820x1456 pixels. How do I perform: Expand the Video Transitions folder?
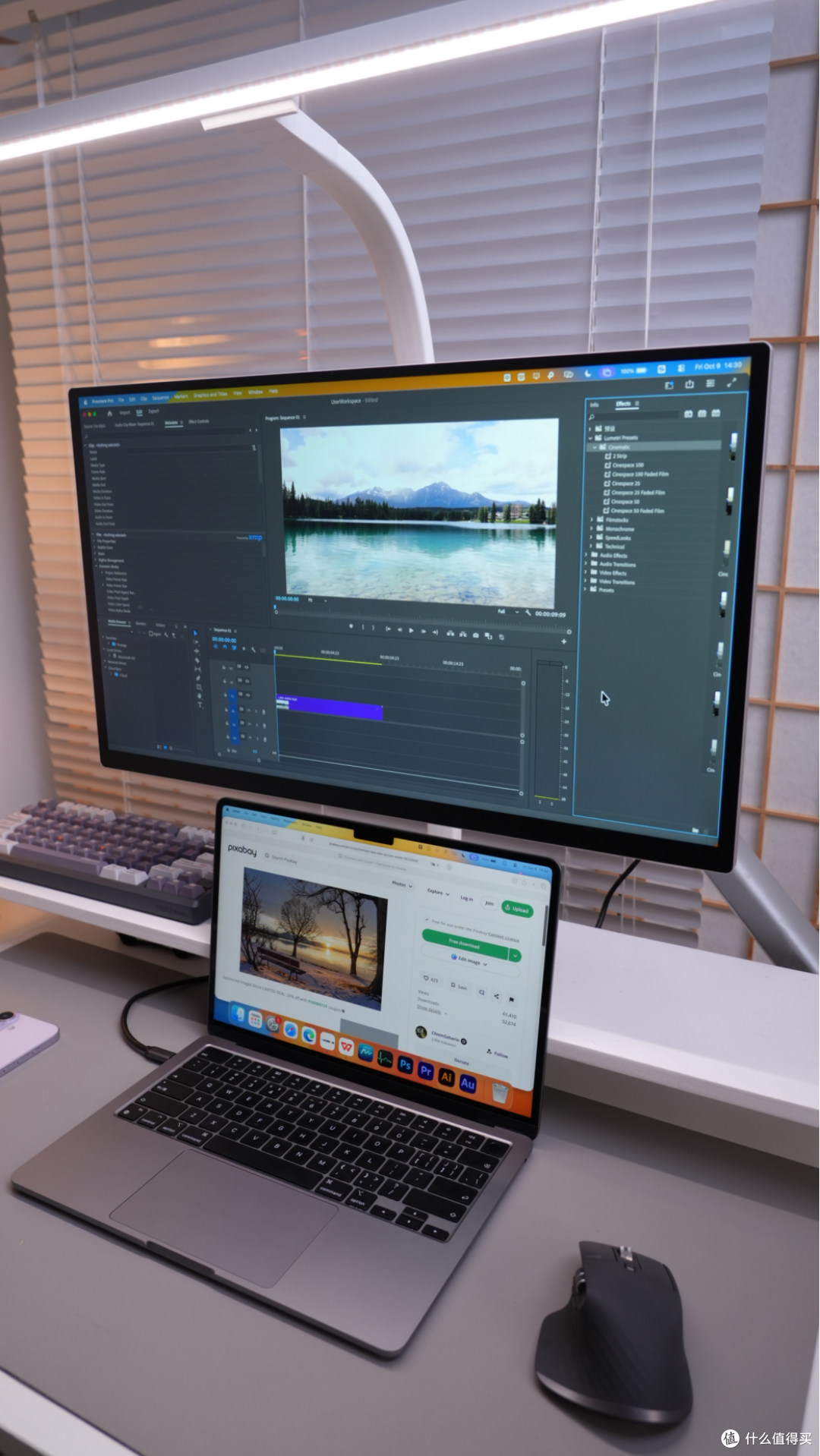click(586, 581)
